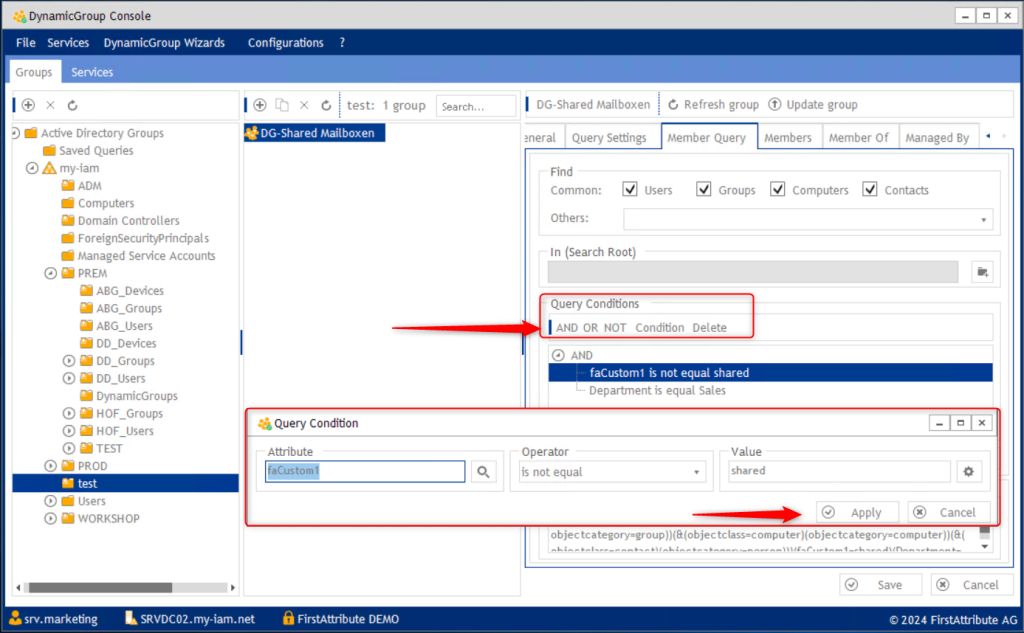Select the copy icon in the group toolbar

click(283, 104)
